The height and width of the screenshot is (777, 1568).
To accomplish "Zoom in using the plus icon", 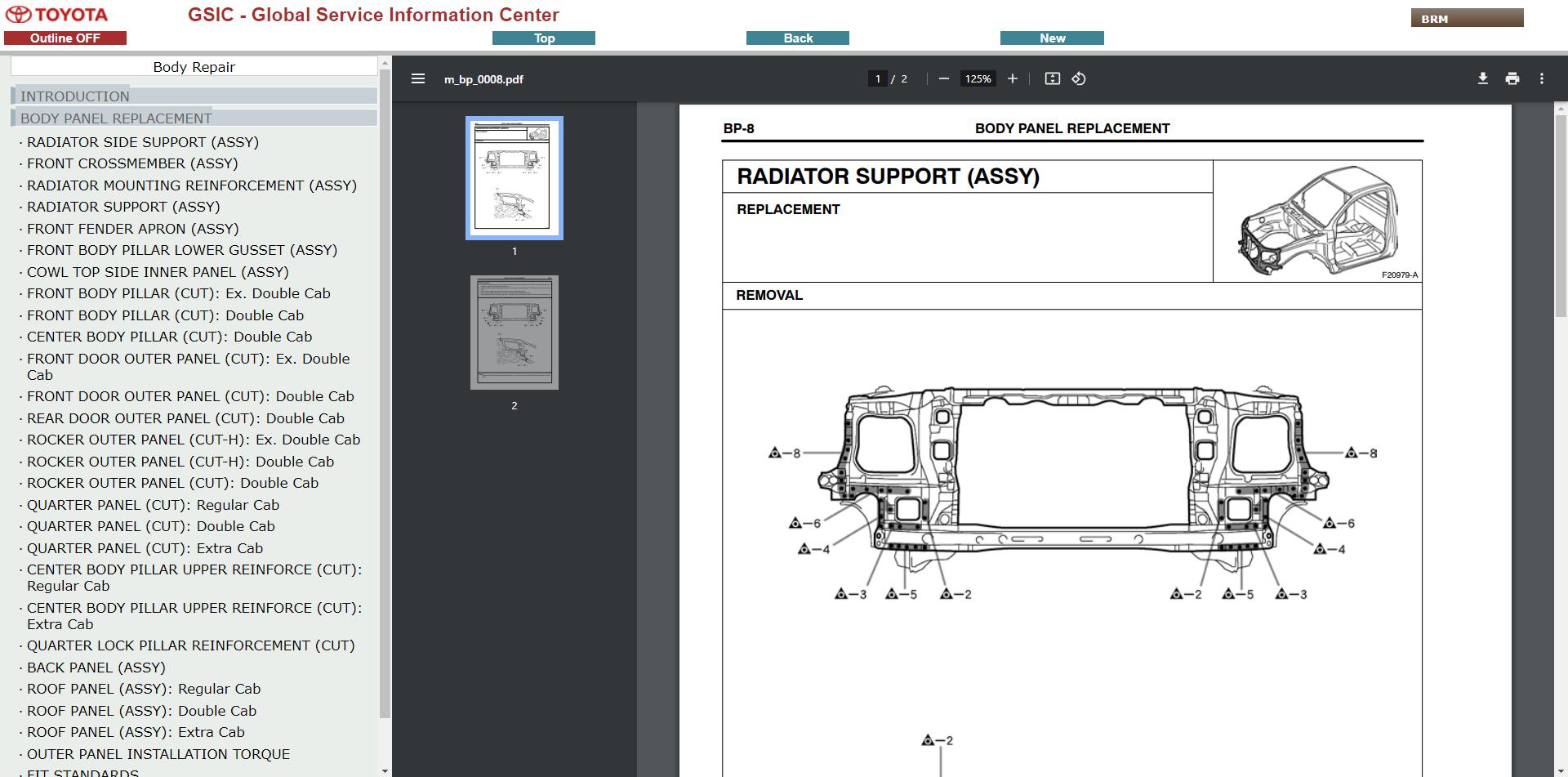I will point(1013,79).
